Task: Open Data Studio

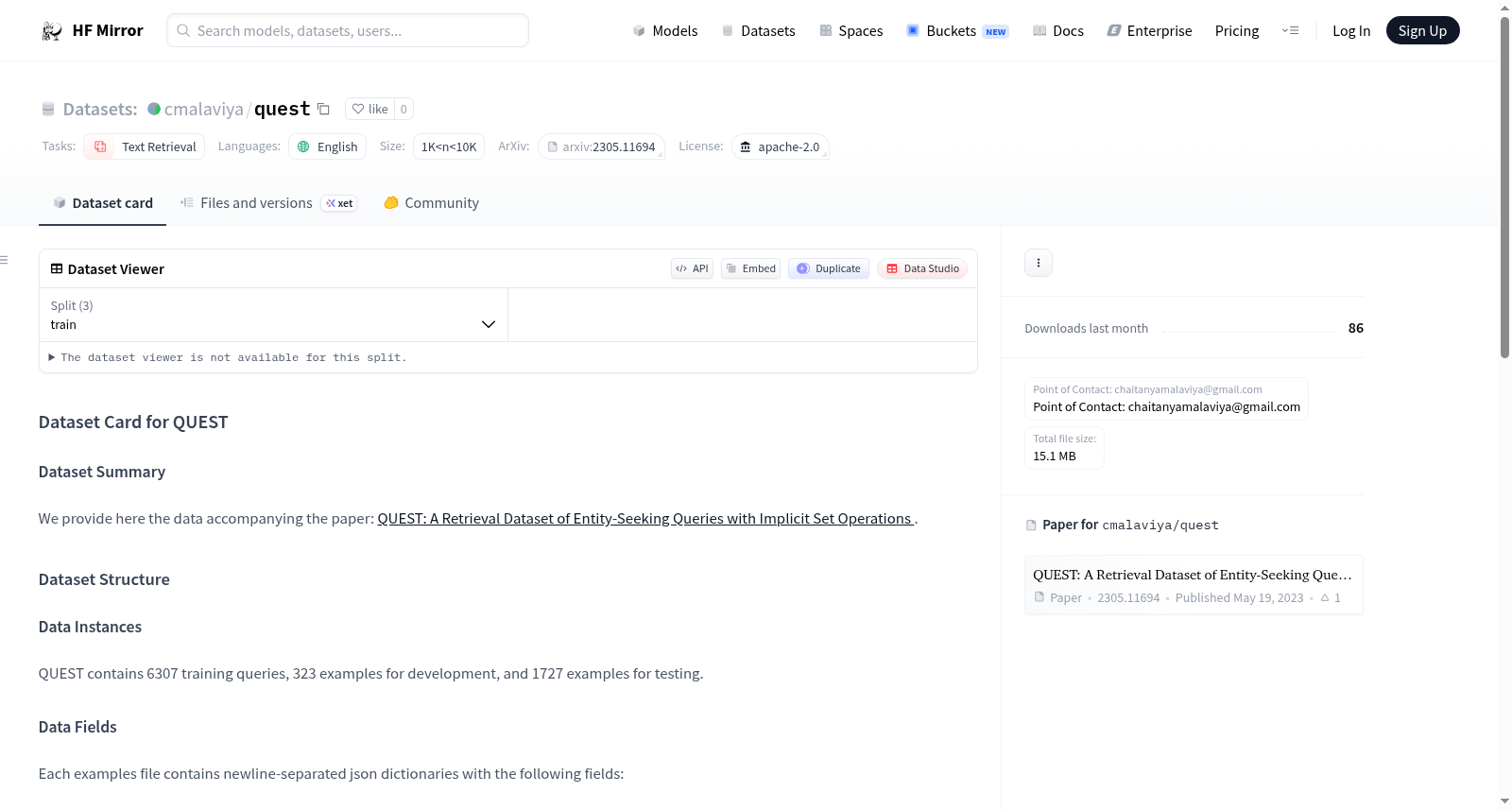Action: point(922,268)
